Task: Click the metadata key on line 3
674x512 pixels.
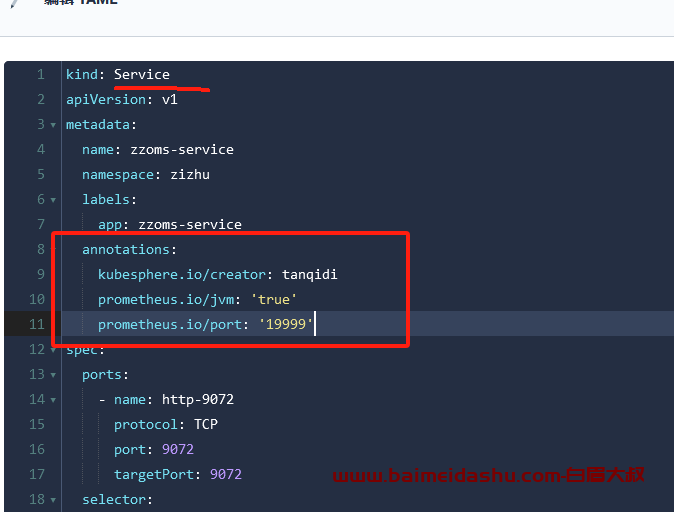Action: click(x=98, y=125)
